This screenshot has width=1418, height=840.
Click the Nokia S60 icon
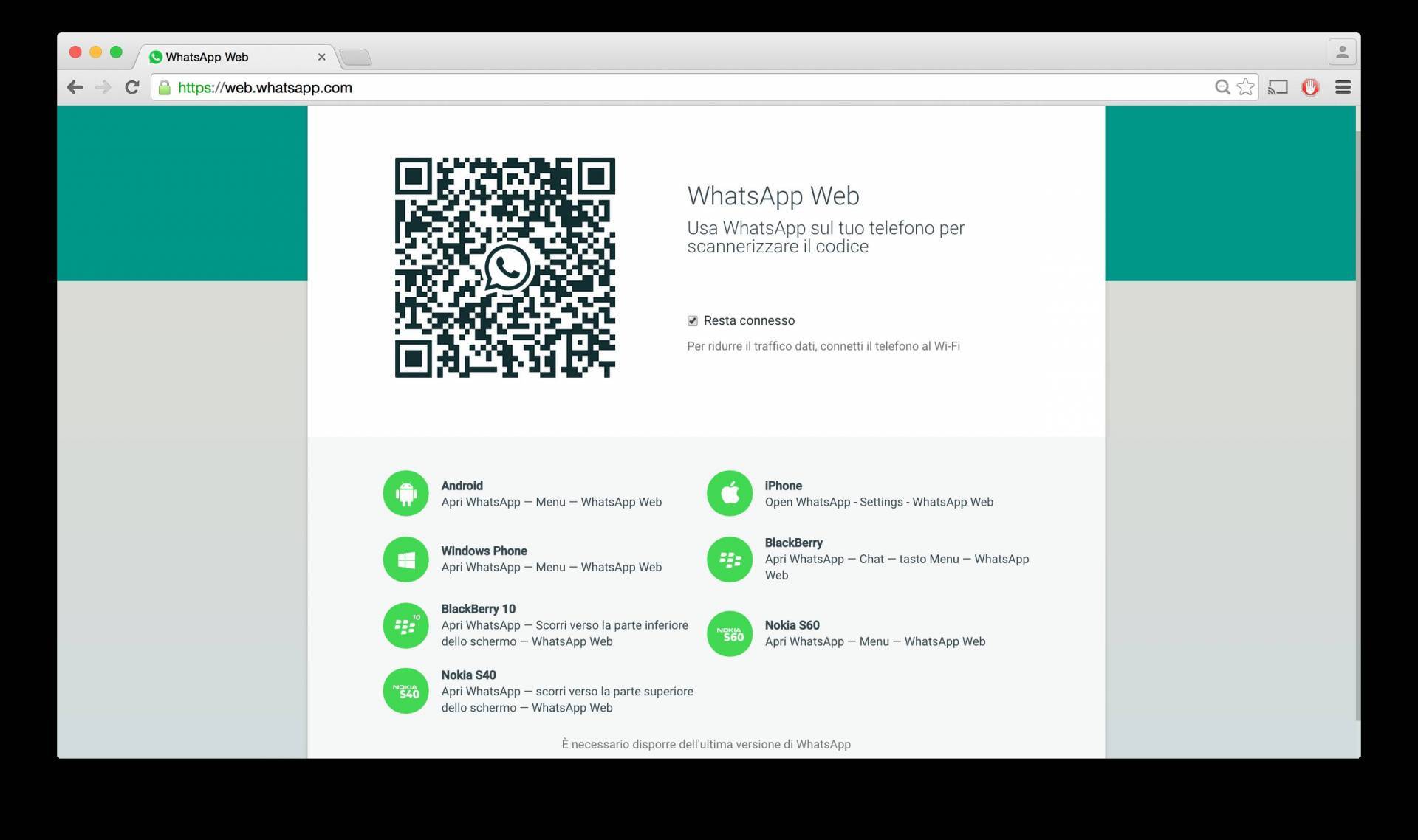click(730, 633)
